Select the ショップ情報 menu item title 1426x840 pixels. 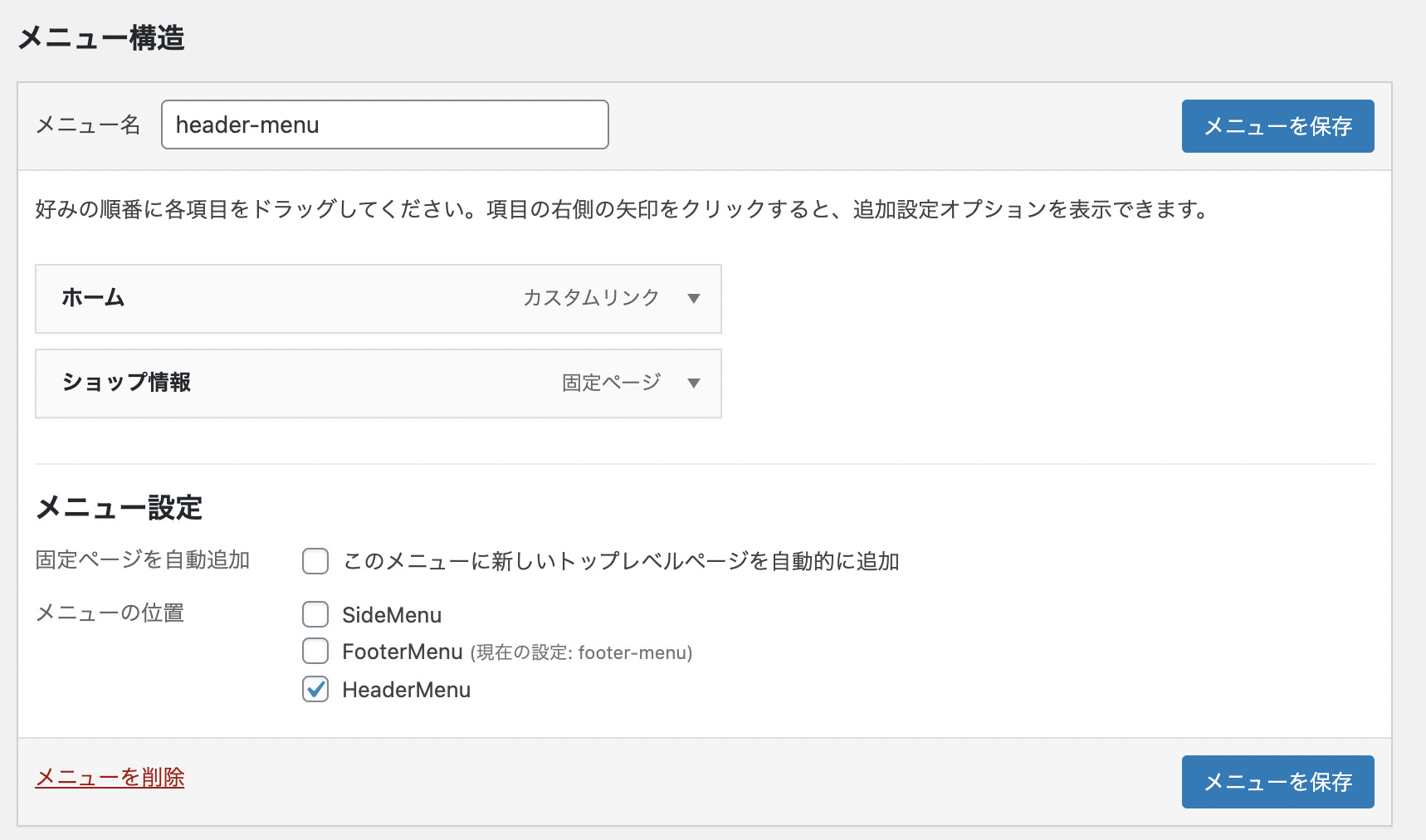pos(126,382)
